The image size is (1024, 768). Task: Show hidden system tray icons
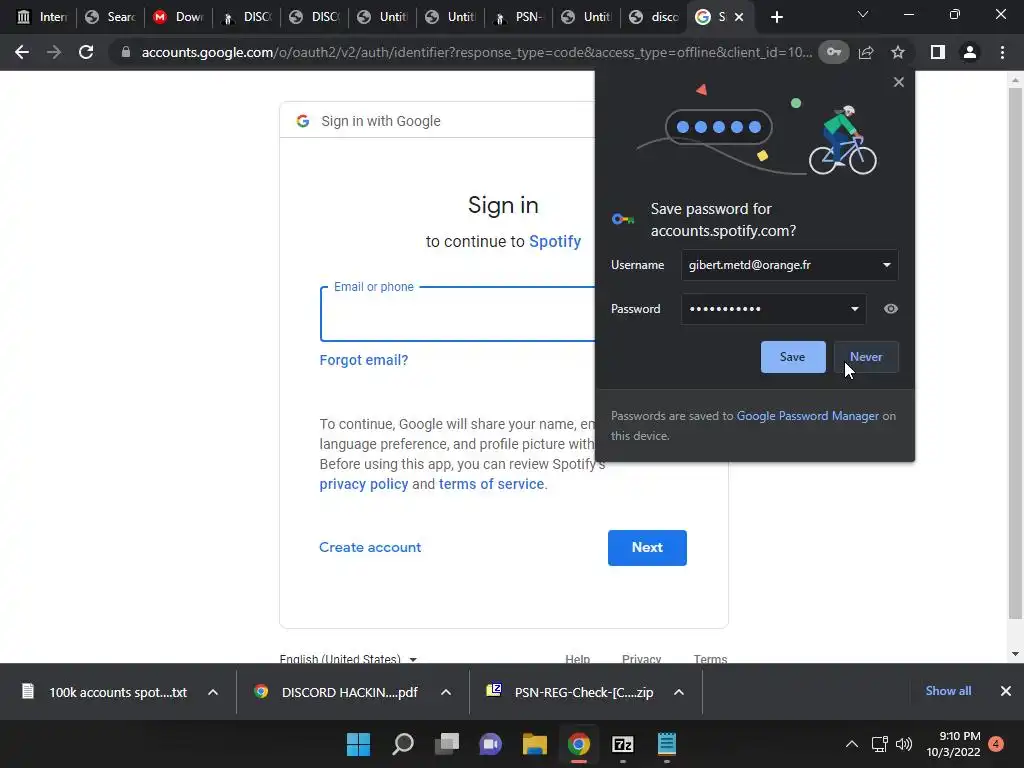point(852,744)
